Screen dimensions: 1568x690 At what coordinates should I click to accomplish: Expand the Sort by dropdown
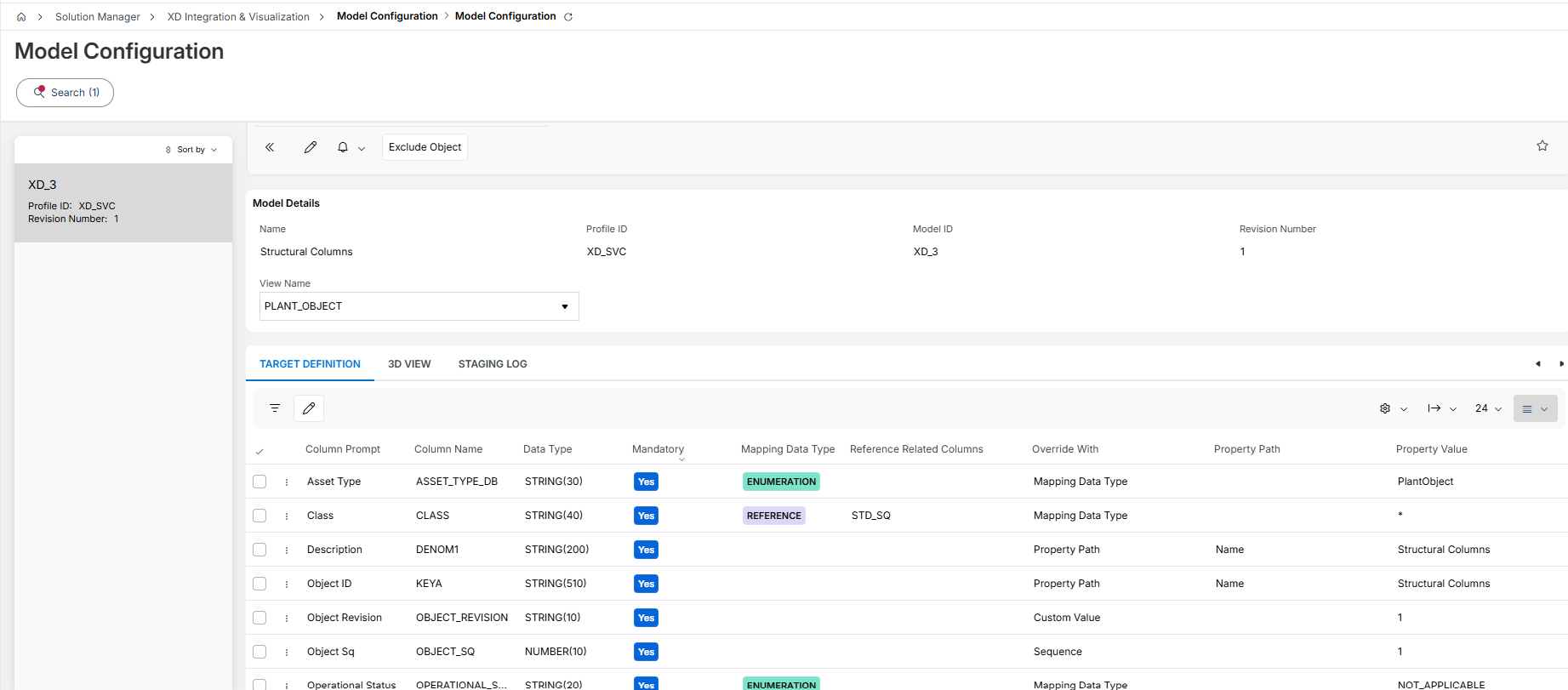[191, 150]
